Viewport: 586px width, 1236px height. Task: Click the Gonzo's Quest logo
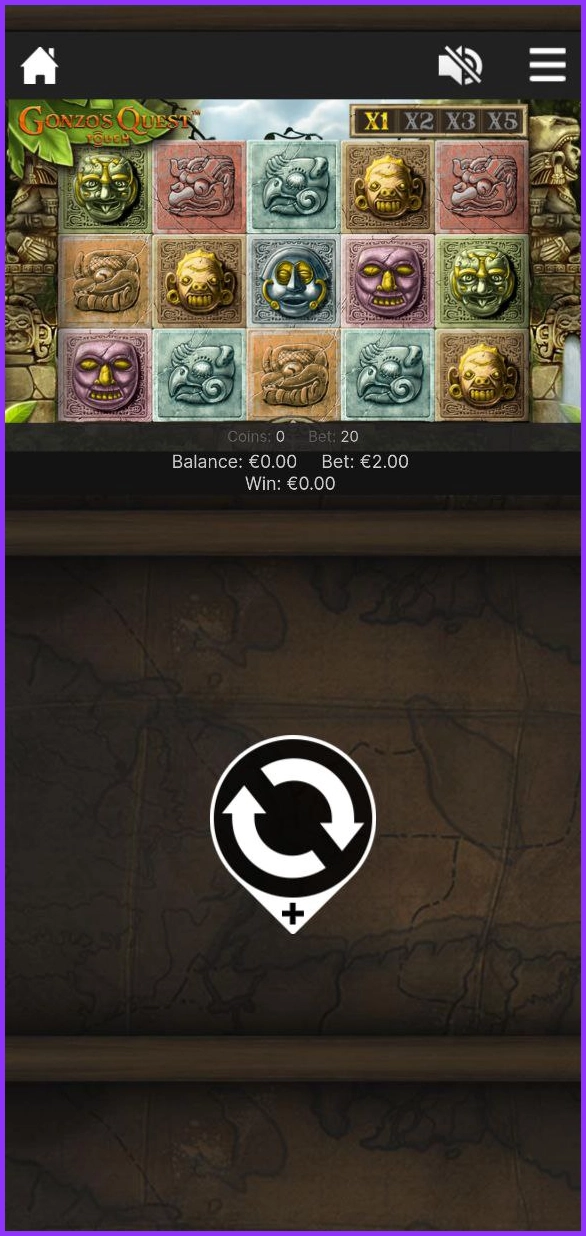pyautogui.click(x=104, y=124)
